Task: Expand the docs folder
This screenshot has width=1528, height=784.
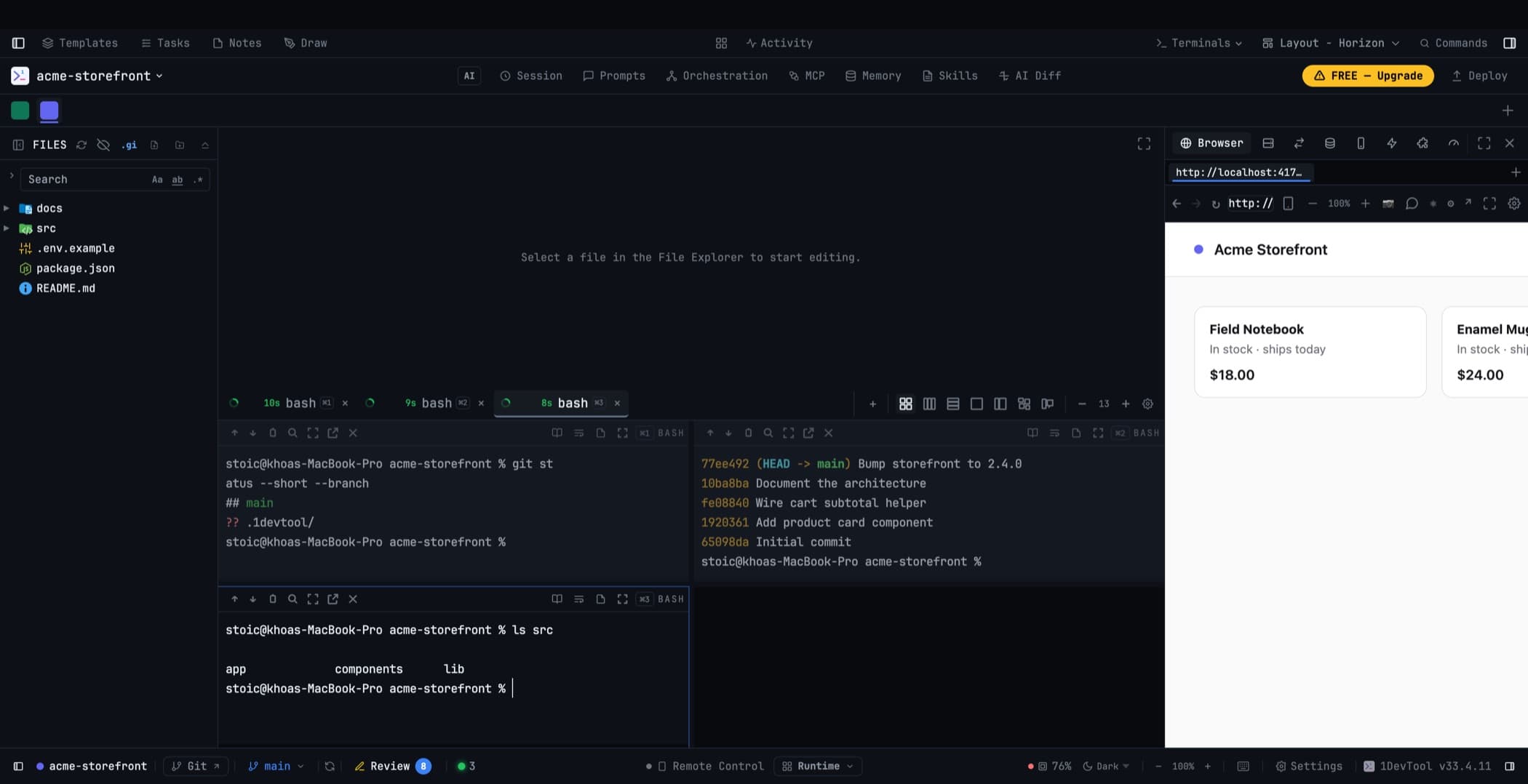Action: click(x=7, y=208)
